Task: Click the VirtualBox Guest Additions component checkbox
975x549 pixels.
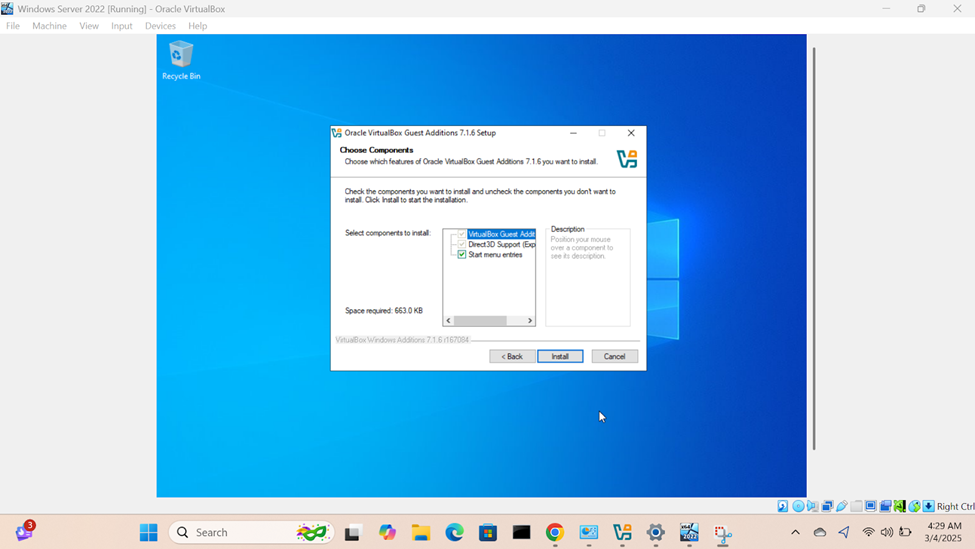Action: (x=462, y=234)
